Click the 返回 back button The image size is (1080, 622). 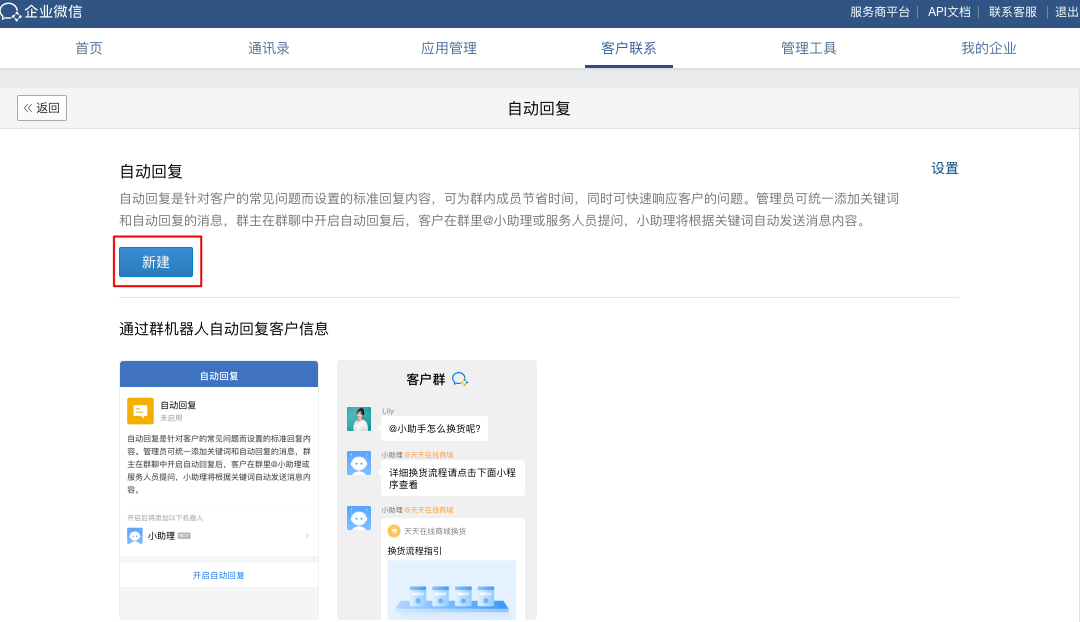42,108
